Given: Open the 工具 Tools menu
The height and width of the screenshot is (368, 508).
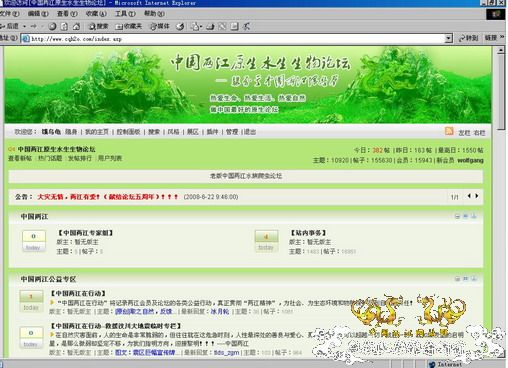Looking at the screenshot, I should pyautogui.click(x=125, y=14).
